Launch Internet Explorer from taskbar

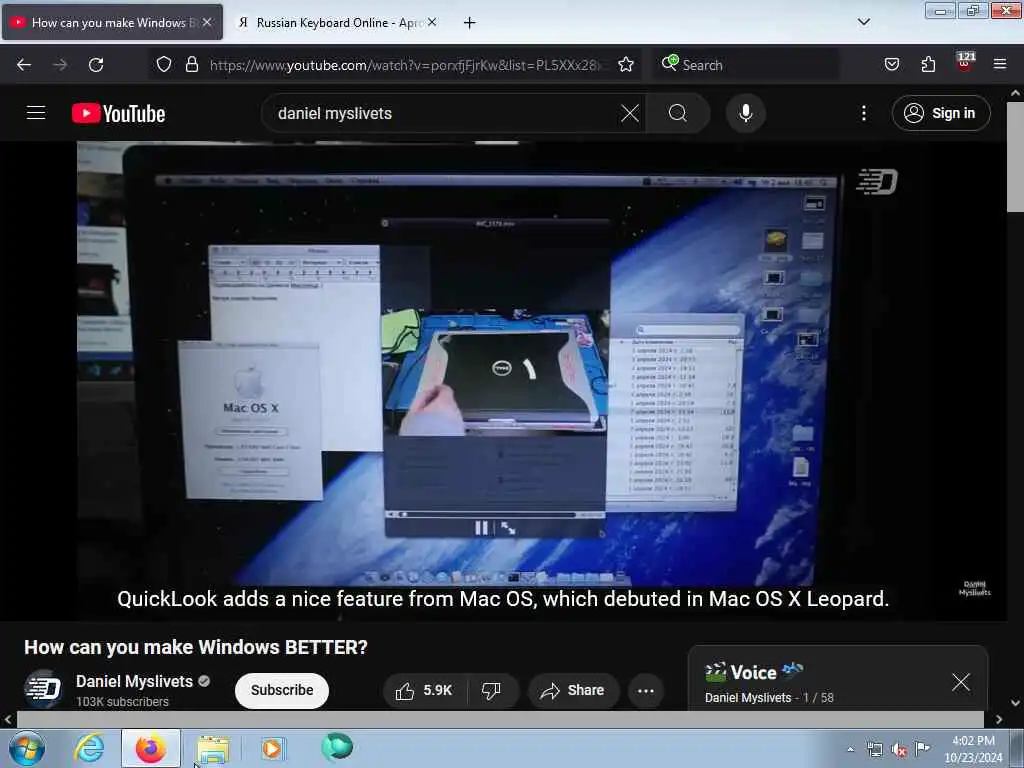click(89, 748)
